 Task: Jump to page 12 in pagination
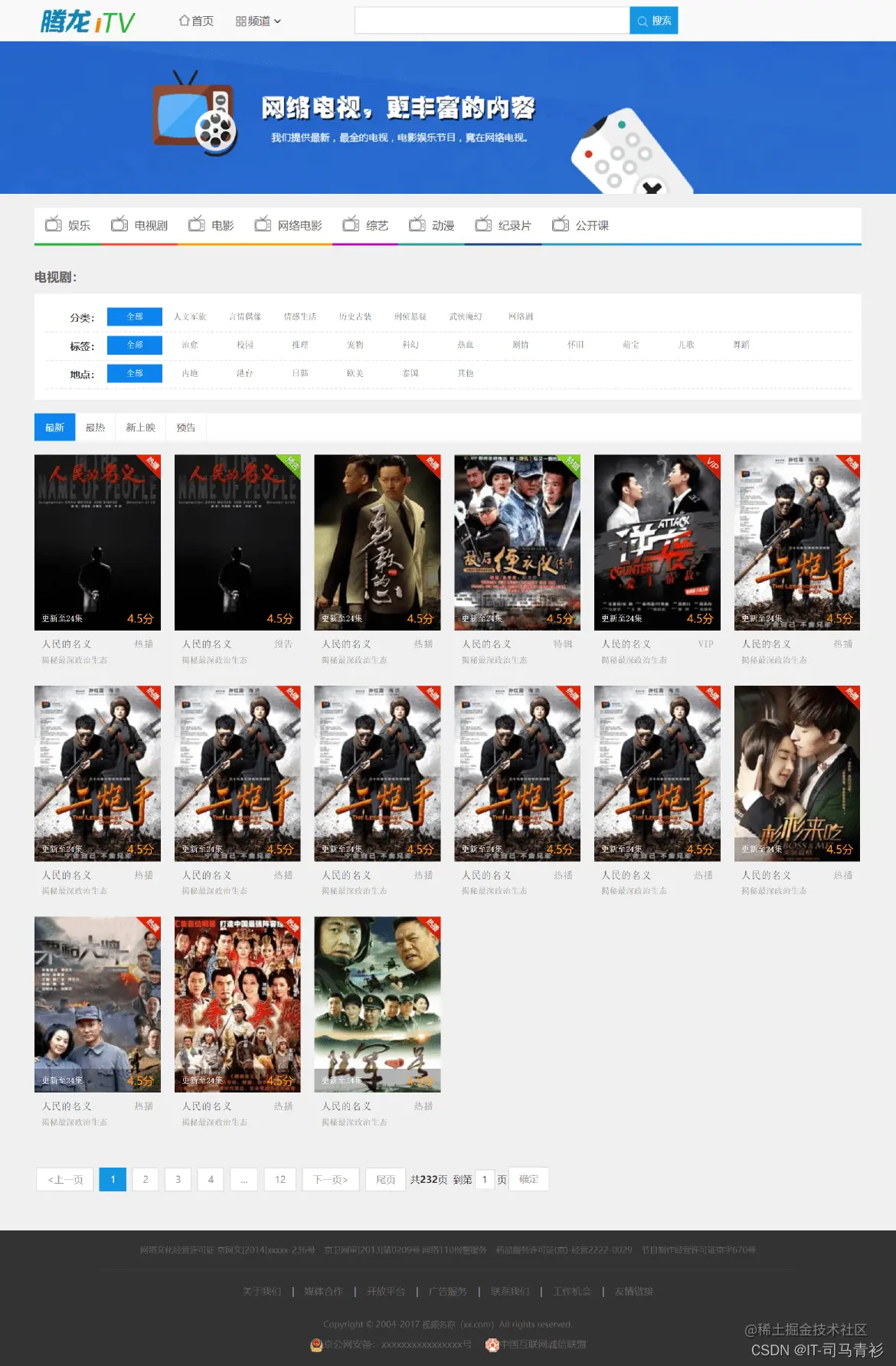pyautogui.click(x=280, y=1179)
